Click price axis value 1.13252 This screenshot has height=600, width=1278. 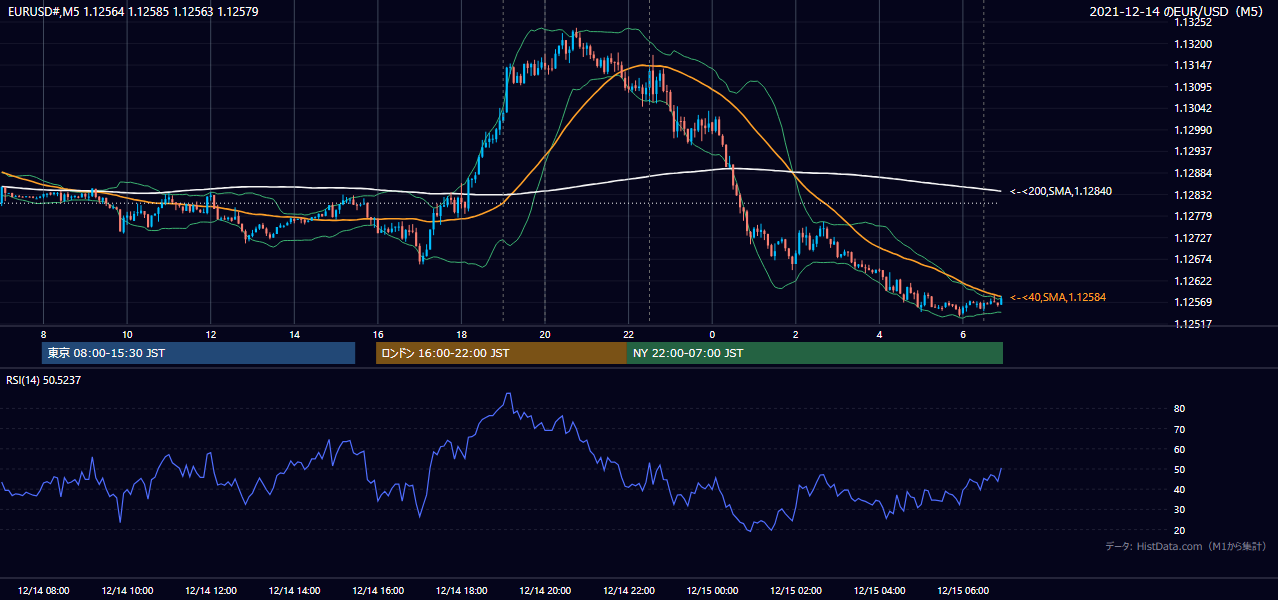pyautogui.click(x=1195, y=23)
